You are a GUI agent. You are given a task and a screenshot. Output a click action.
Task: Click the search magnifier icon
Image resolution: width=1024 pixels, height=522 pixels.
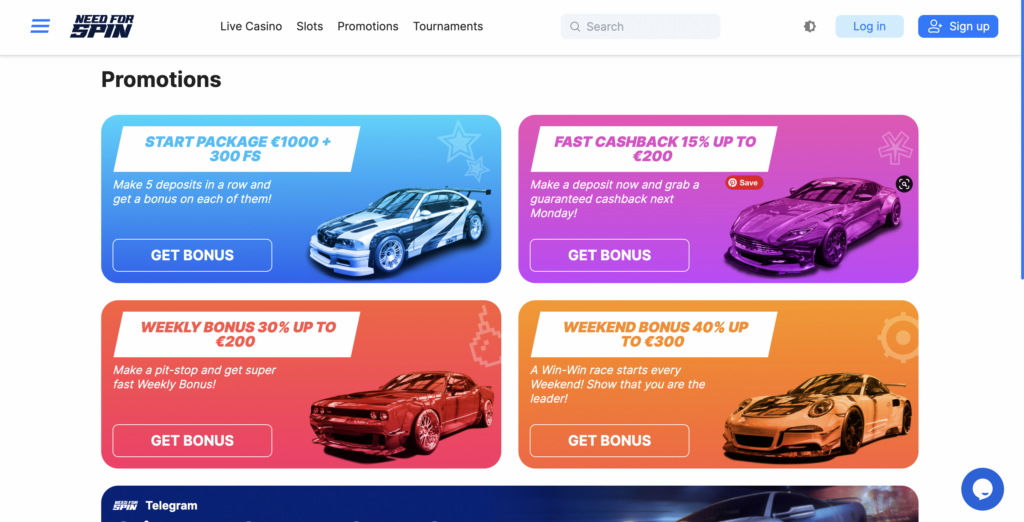coord(575,27)
